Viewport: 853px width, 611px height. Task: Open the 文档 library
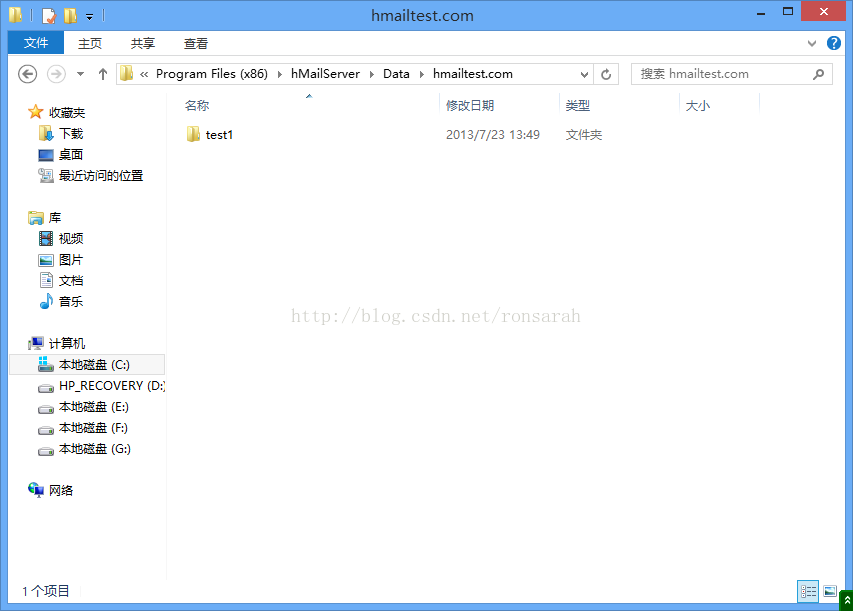tap(71, 281)
